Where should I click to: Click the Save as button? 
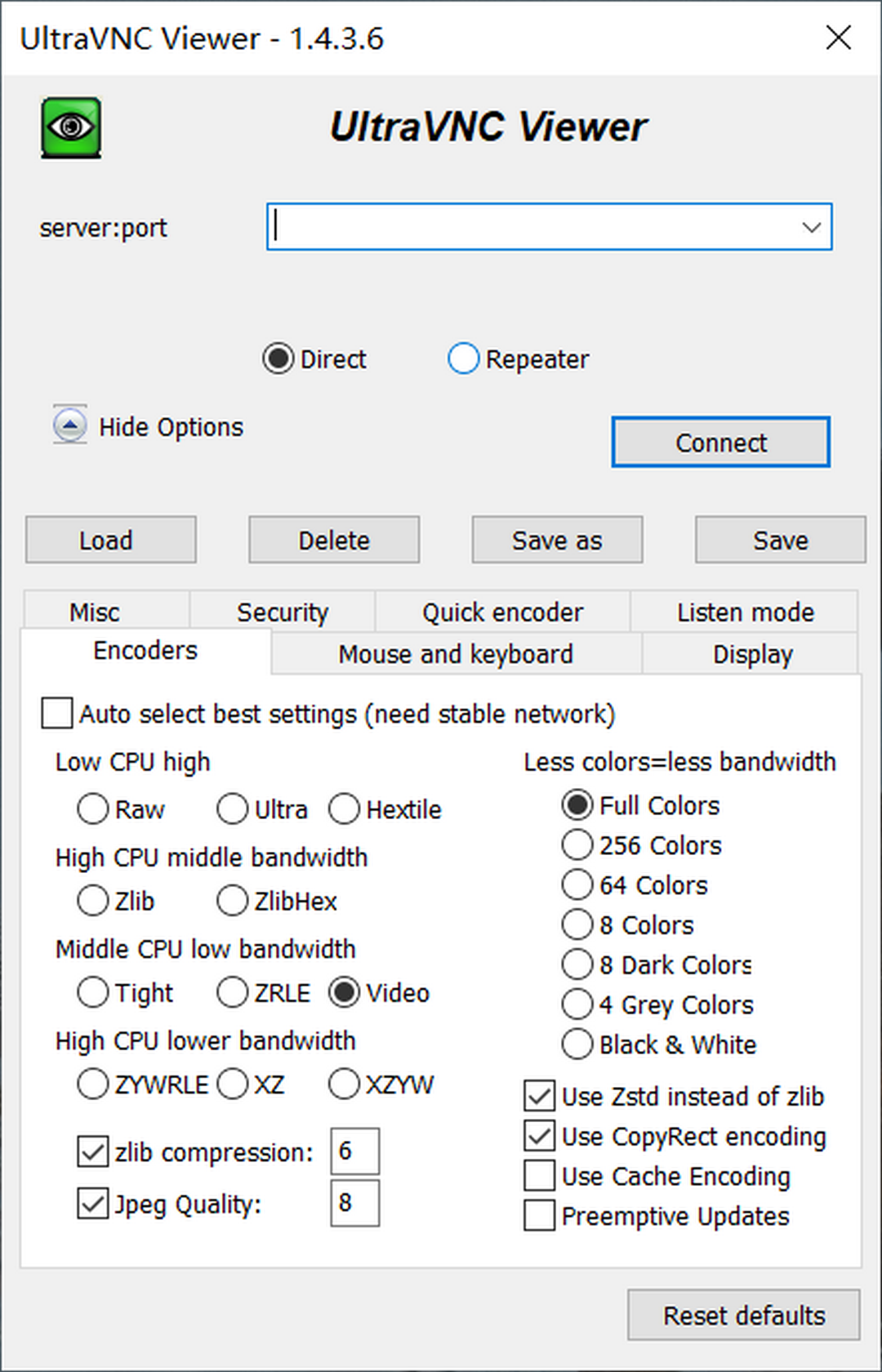557,540
